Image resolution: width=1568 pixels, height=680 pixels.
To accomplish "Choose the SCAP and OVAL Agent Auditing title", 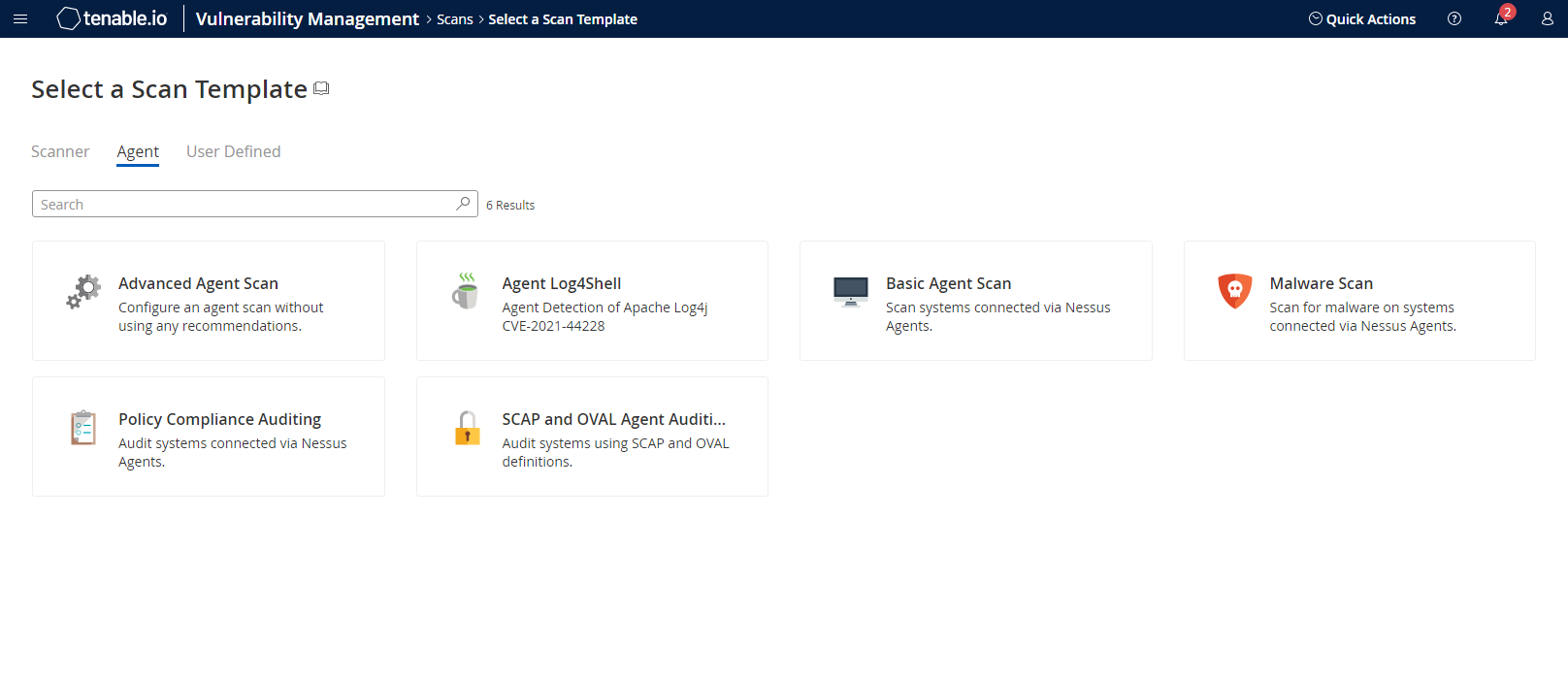I will [614, 419].
